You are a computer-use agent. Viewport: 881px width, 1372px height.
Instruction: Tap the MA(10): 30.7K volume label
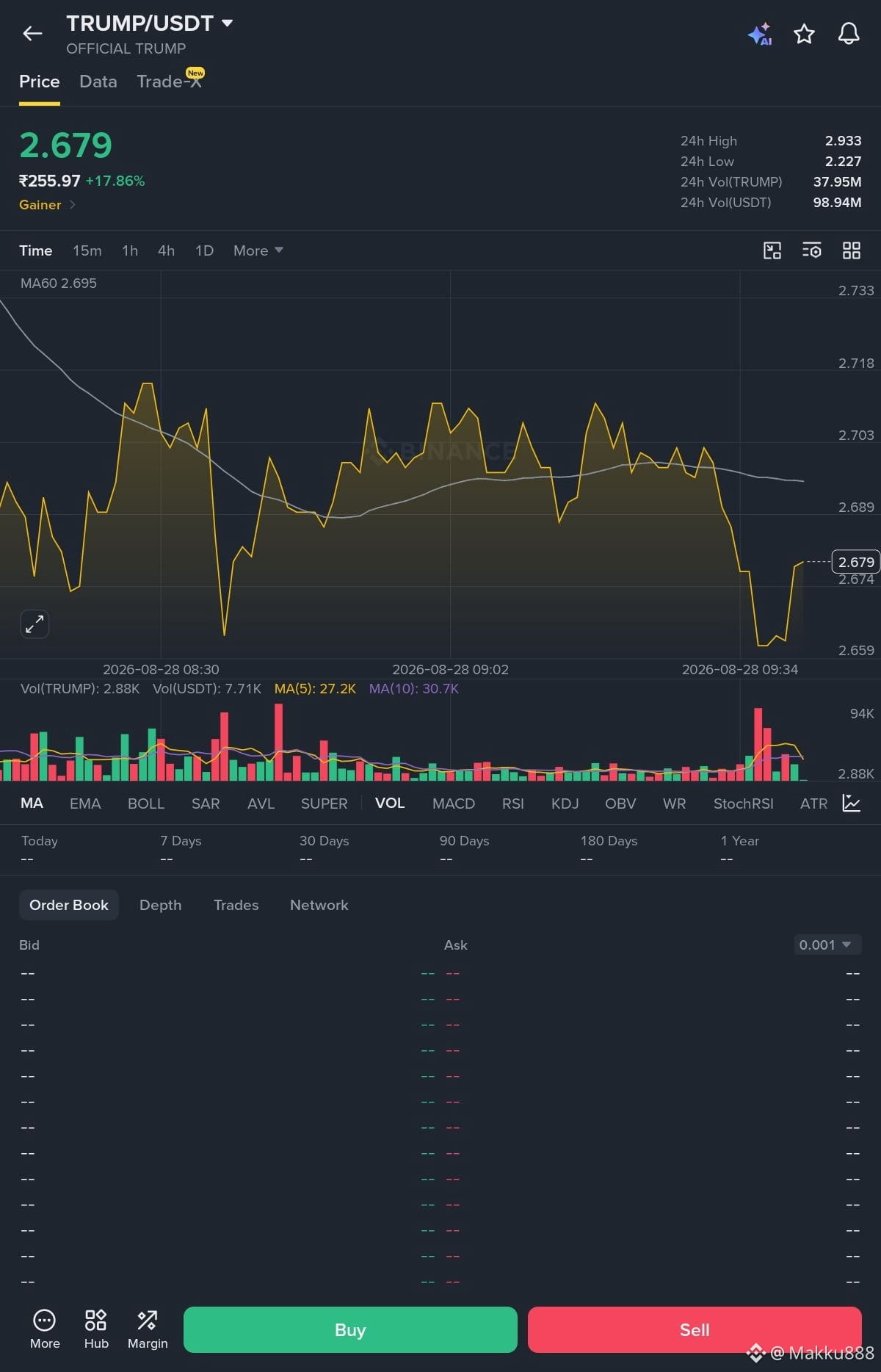414,689
